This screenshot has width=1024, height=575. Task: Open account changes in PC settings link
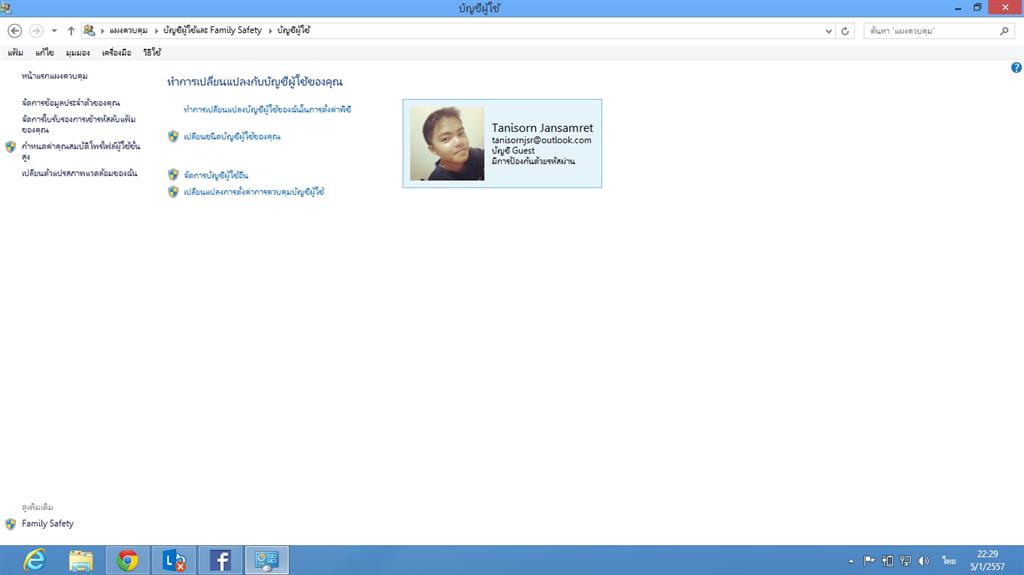tap(267, 109)
